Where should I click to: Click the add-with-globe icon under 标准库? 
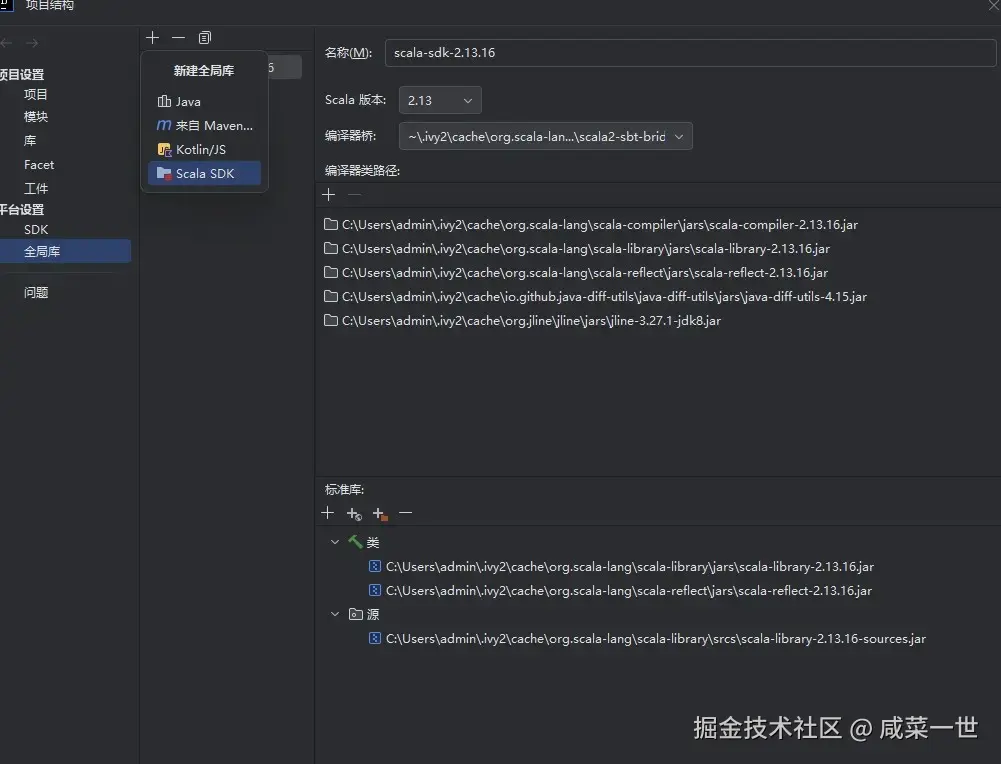tap(354, 513)
